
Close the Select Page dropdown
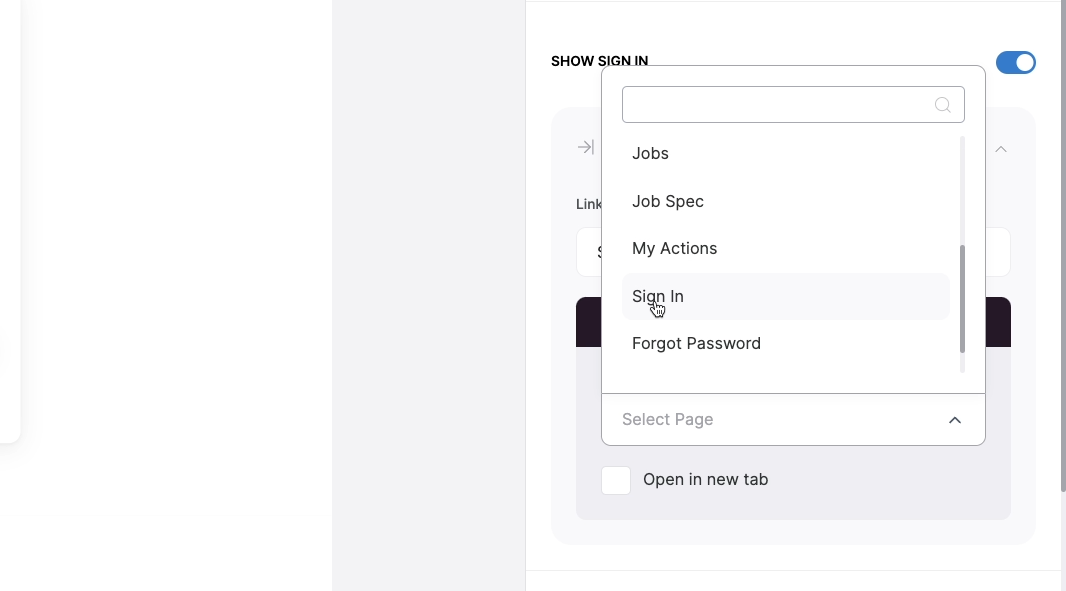pos(793,420)
